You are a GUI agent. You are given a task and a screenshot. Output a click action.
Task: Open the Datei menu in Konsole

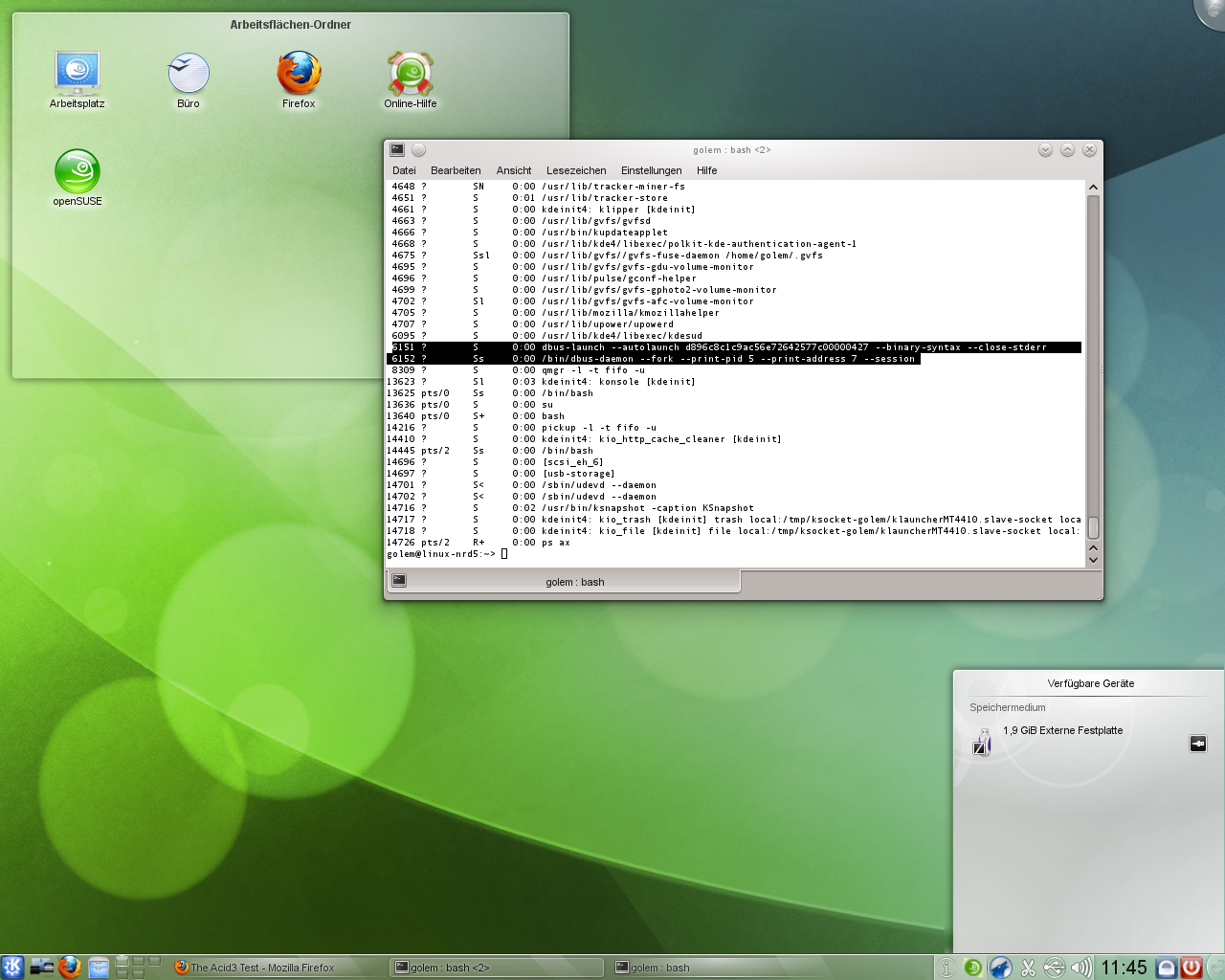404,170
